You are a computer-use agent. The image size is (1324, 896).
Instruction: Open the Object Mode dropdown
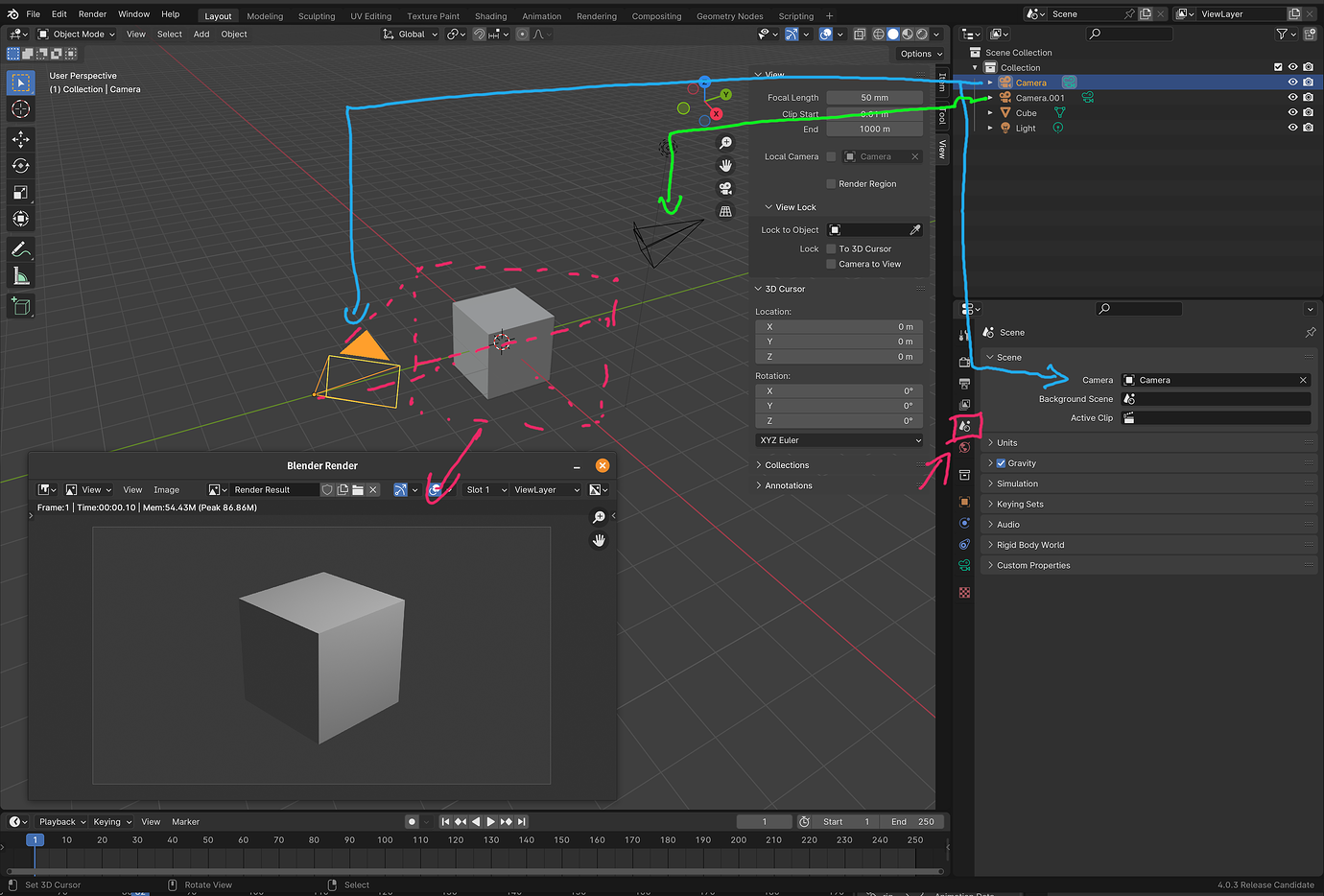pyautogui.click(x=76, y=35)
